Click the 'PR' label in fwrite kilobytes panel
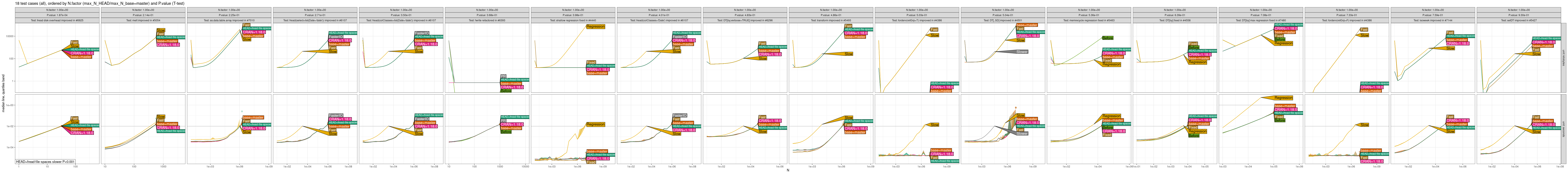 point(503,77)
